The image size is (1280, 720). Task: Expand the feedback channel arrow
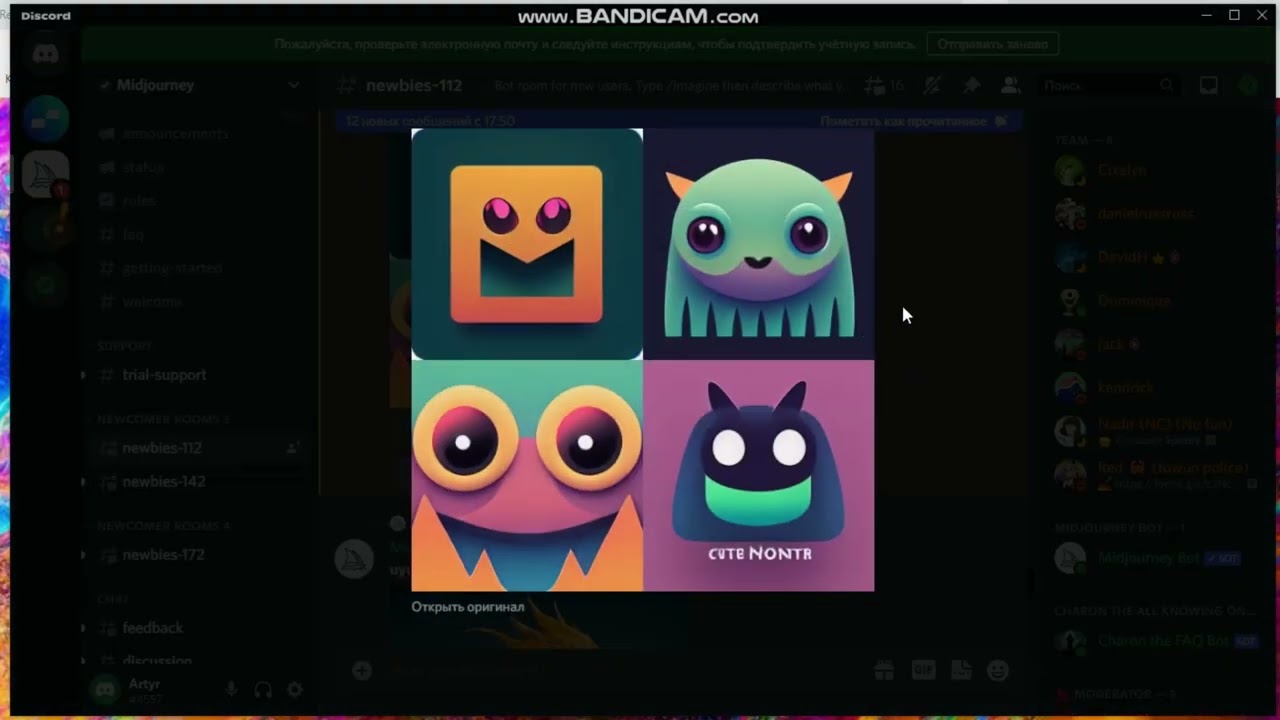pyautogui.click(x=83, y=628)
